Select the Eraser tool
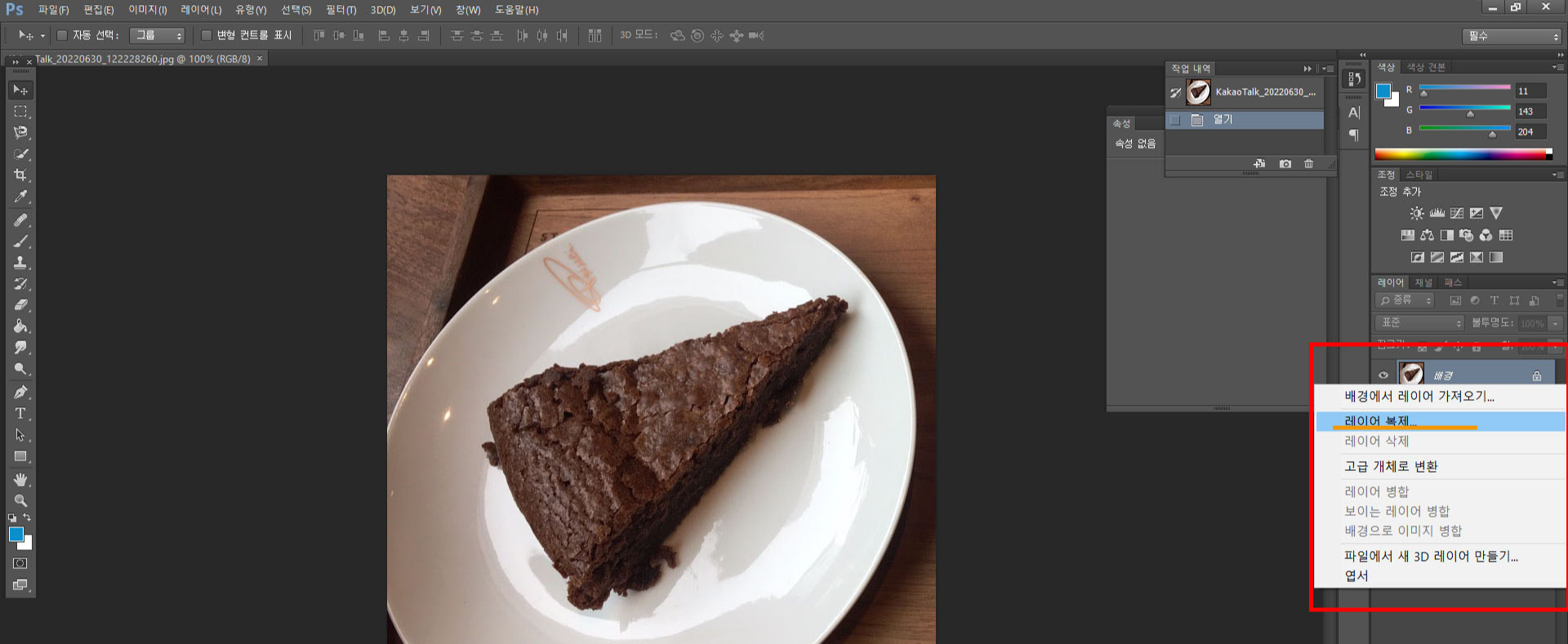Screen dimensions: 1568x644 tap(20, 305)
